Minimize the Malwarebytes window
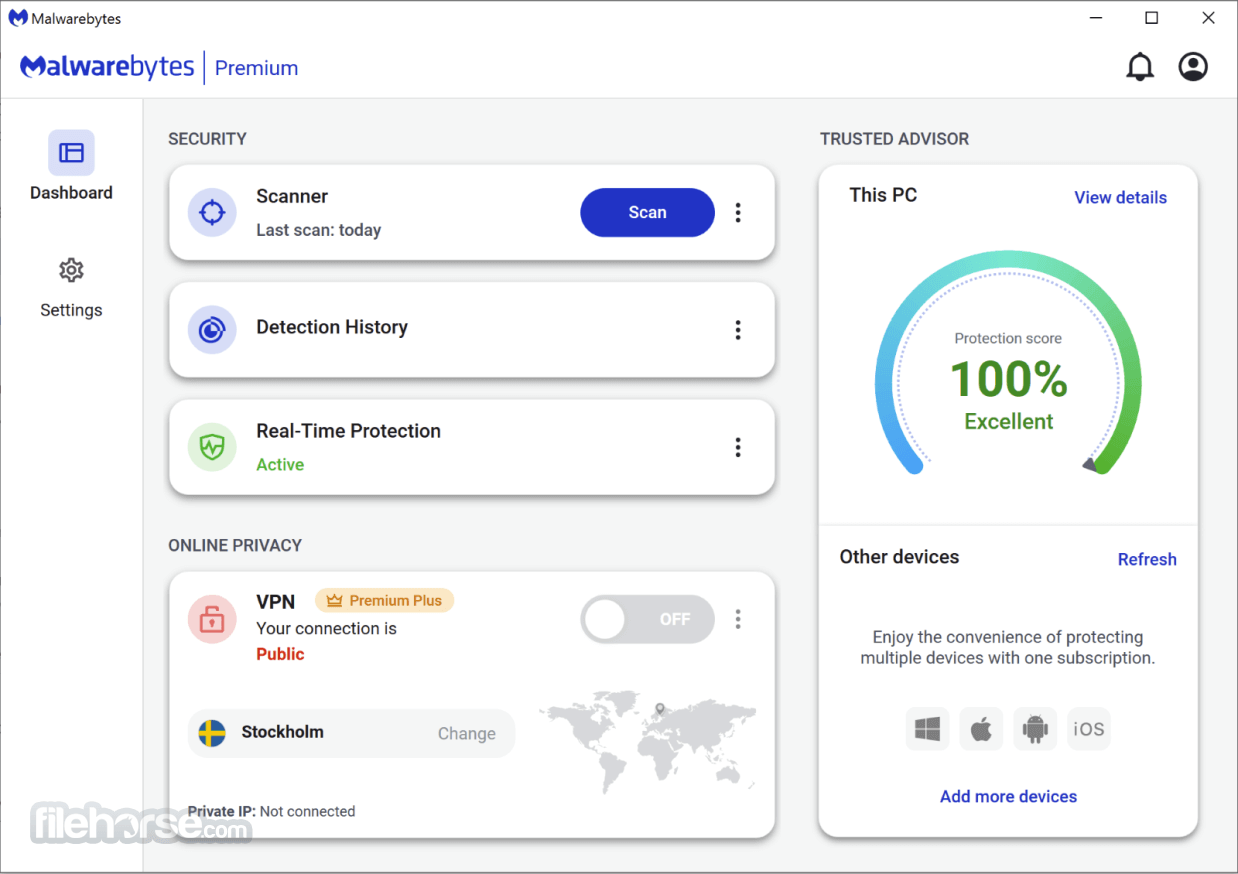This screenshot has width=1238, height=874. (x=1096, y=18)
